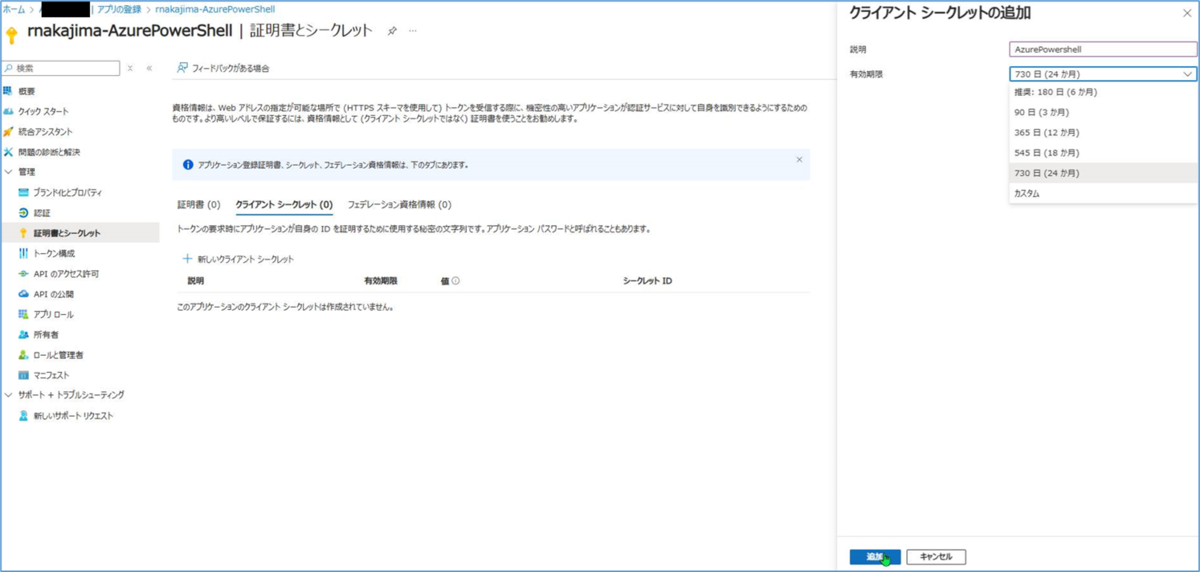Click the クイック スタート cloud icon
This screenshot has height=572, width=1200.
click(x=8, y=111)
